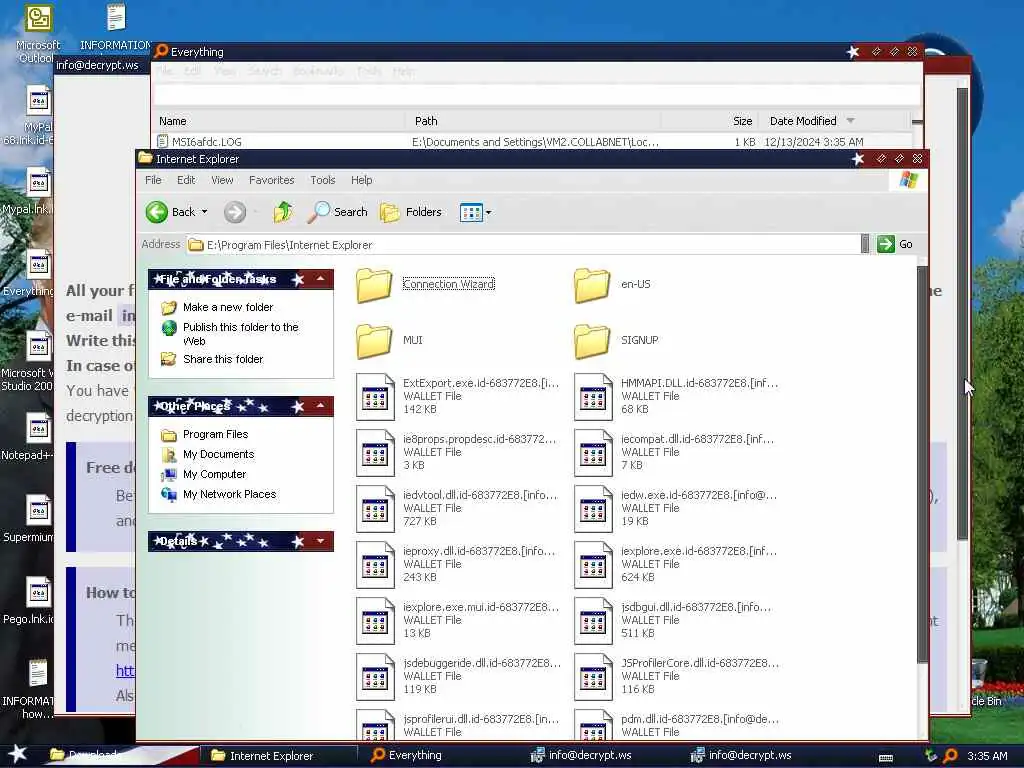Open the File menu in Internet Explorer window
The width and height of the screenshot is (1024, 768).
[x=153, y=180]
